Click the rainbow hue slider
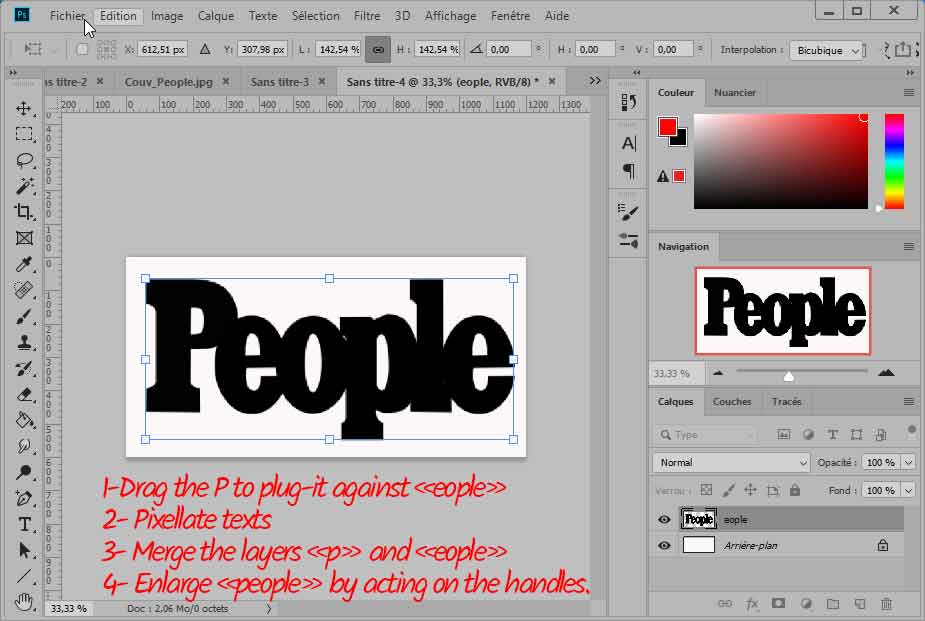The height and width of the screenshot is (621, 925). [894, 161]
